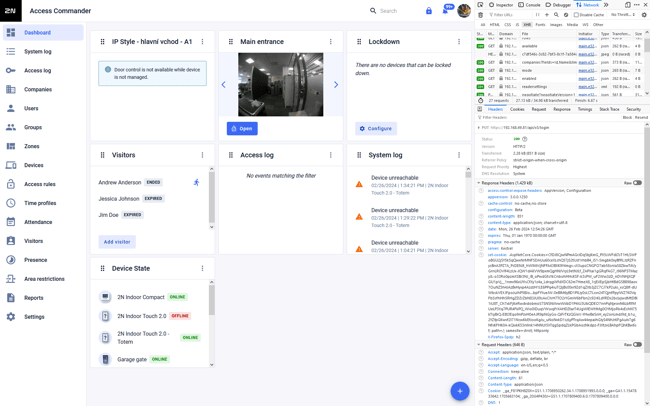This screenshot has width=650, height=406.
Task: Open options menu for System log widget
Action: coord(459,155)
